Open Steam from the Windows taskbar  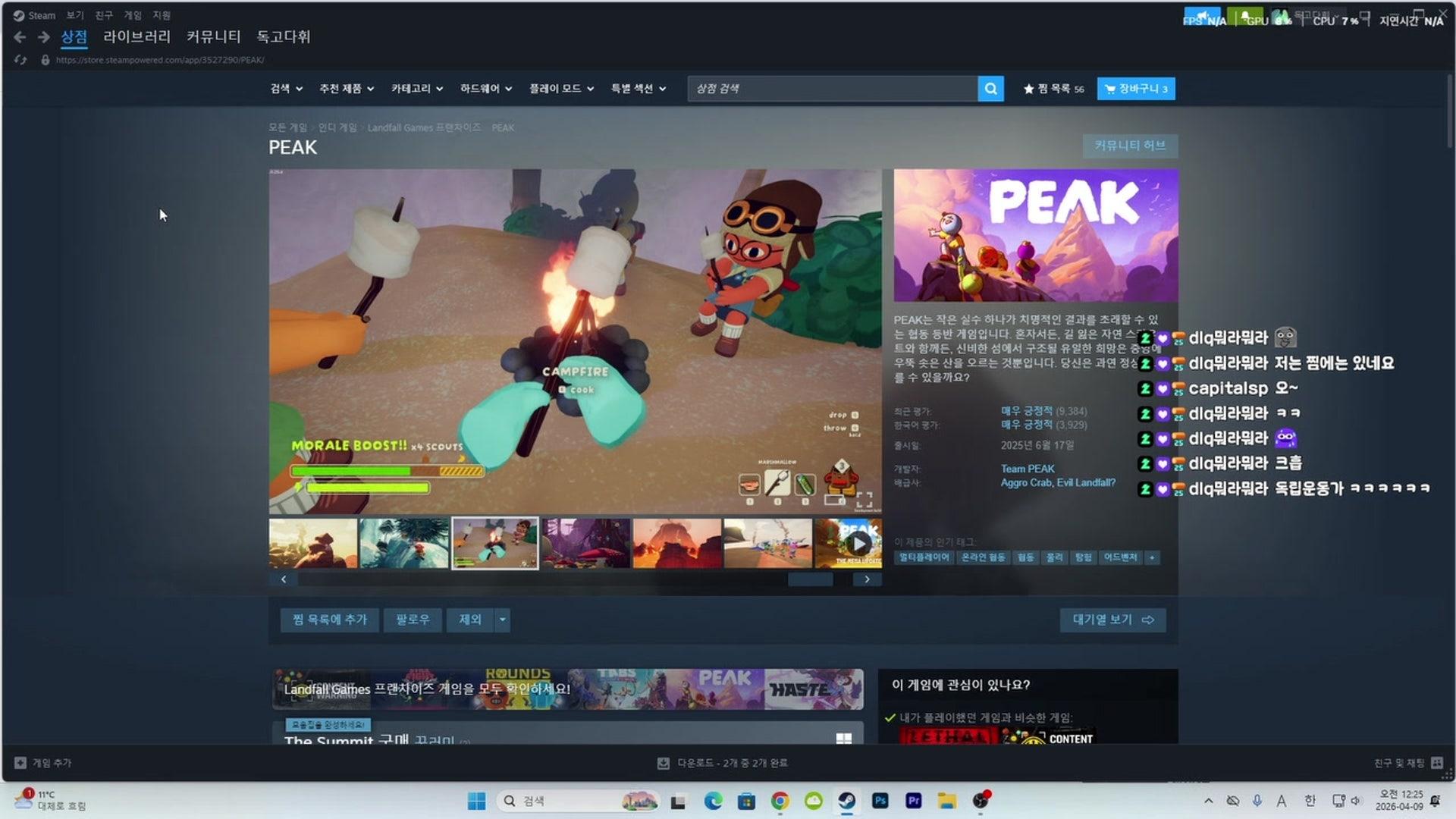(x=846, y=801)
